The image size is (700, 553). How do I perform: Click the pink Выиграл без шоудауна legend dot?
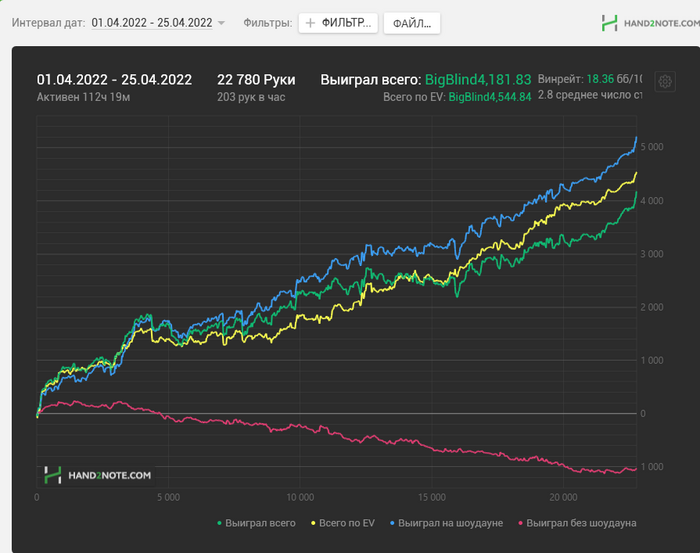click(x=521, y=523)
